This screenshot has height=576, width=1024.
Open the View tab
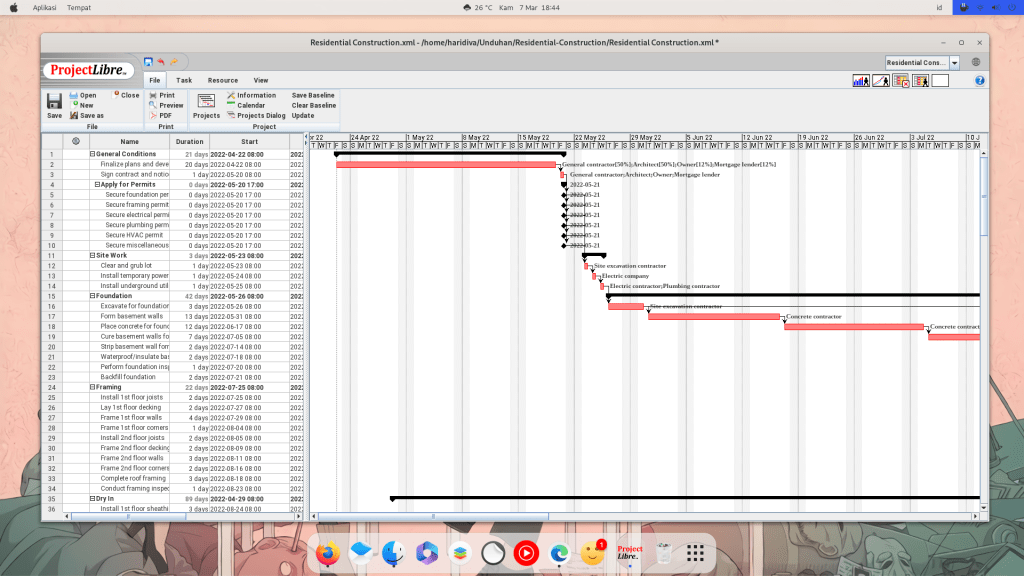click(x=261, y=80)
